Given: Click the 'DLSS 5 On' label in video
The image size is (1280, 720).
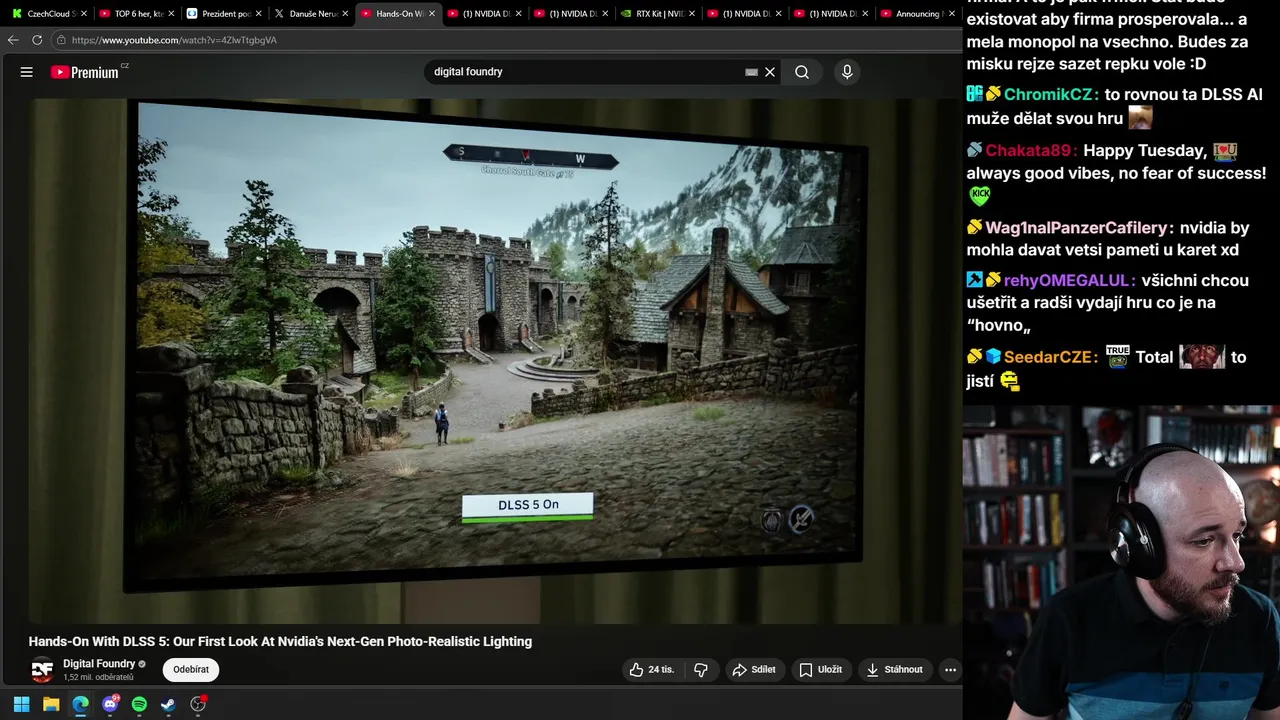Looking at the screenshot, I should click(527, 506).
